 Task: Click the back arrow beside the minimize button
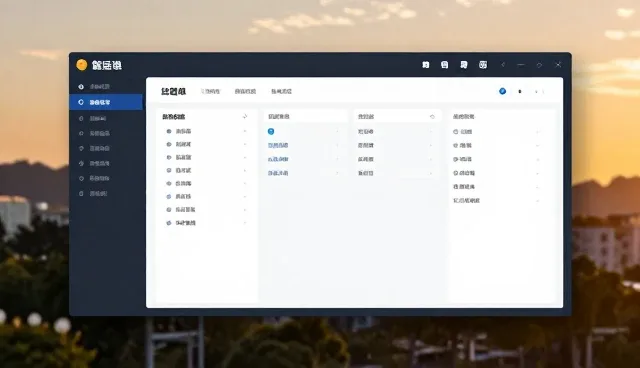tap(503, 65)
